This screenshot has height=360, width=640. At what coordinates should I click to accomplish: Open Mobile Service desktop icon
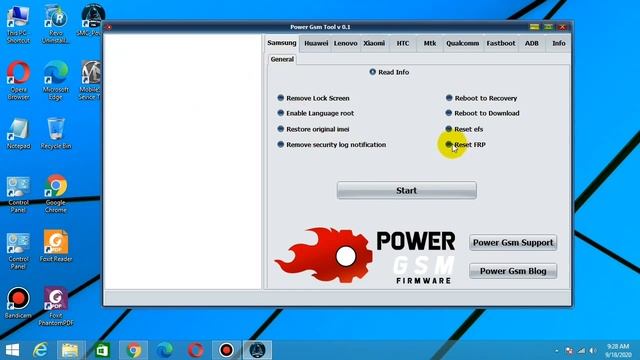pyautogui.click(x=91, y=80)
